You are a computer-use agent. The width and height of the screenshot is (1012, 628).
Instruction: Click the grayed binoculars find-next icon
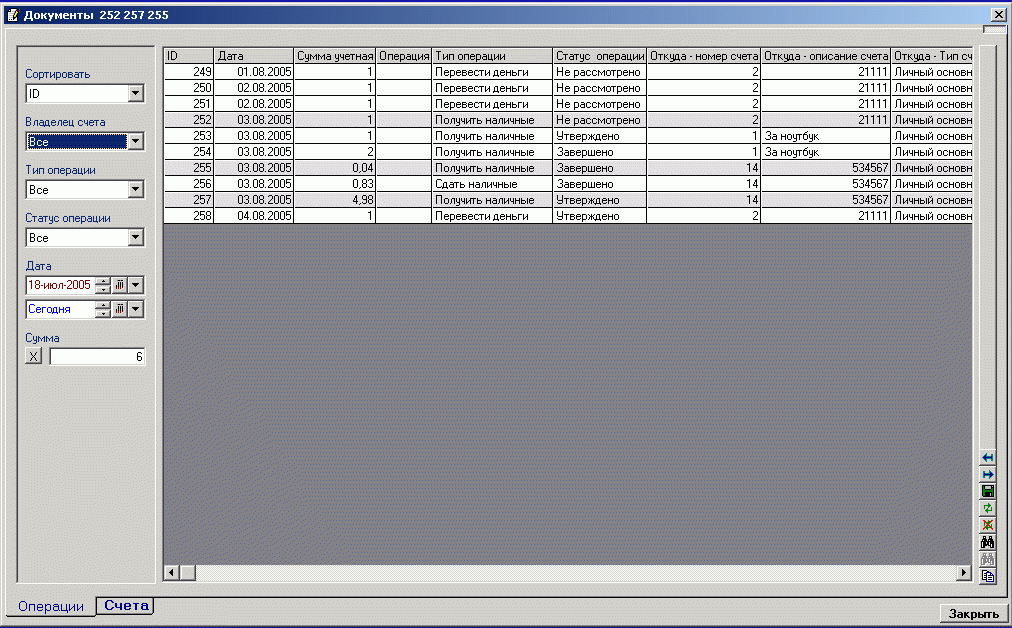pyautogui.click(x=987, y=559)
